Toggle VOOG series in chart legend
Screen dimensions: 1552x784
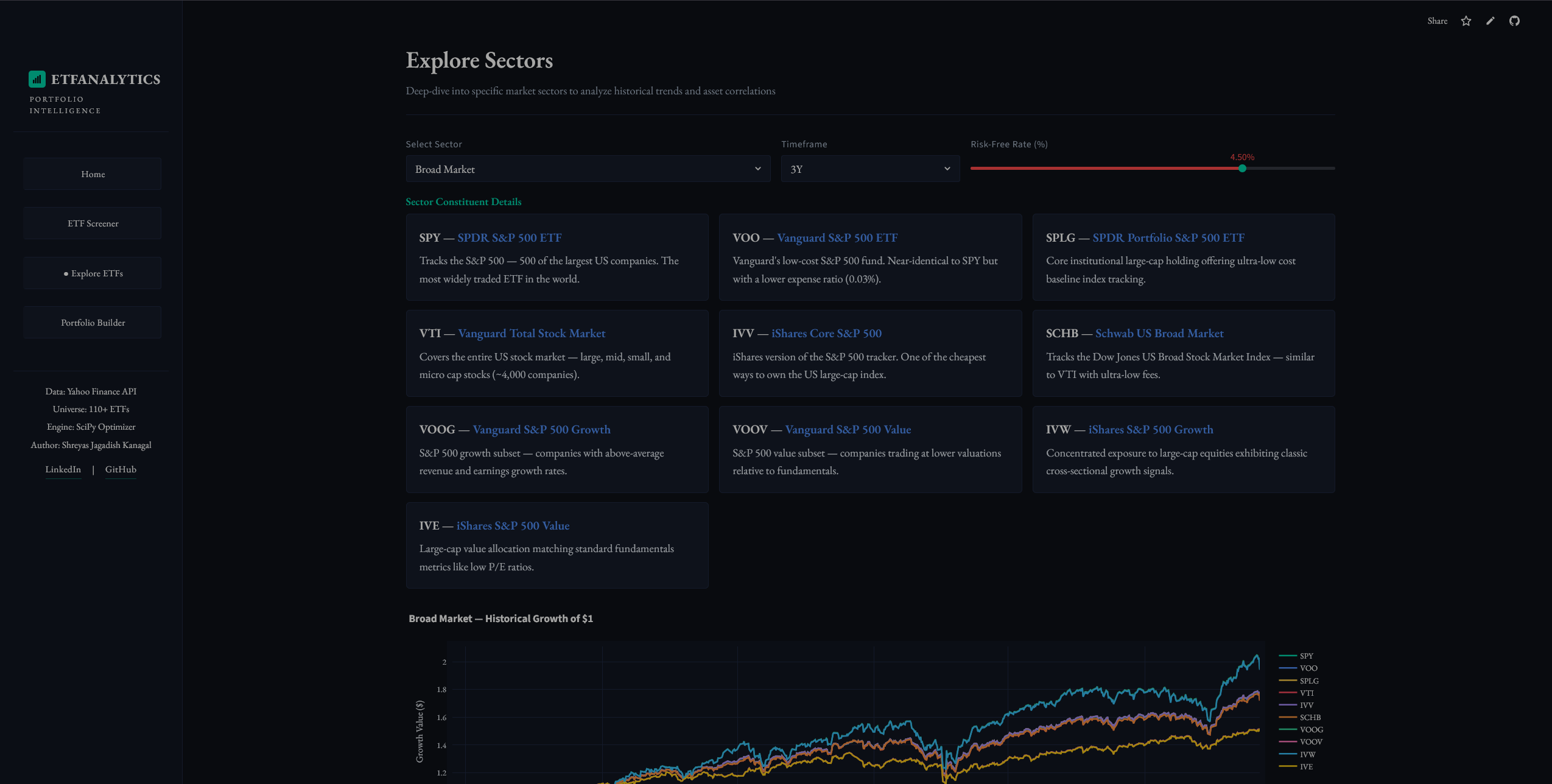(1302, 730)
